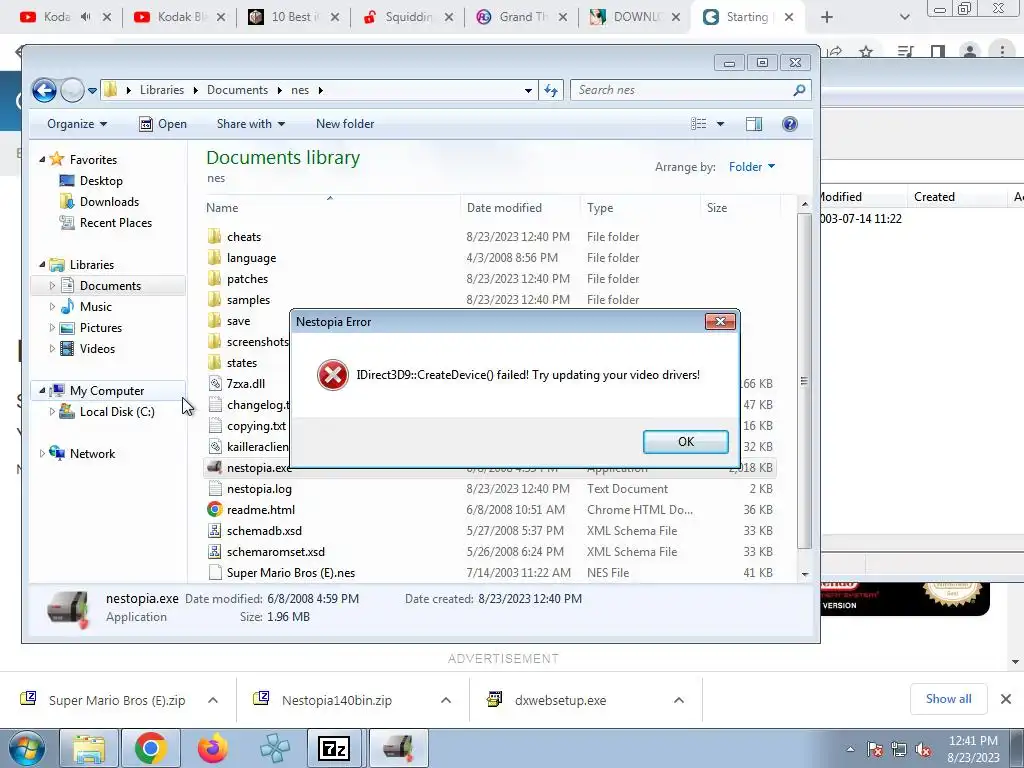
Task: Select Network in the navigation pane
Action: (91, 454)
